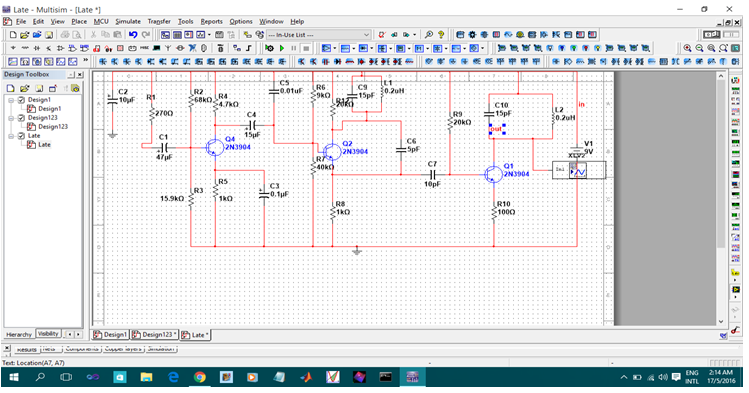Select the Q1 2N3904 transistor
Image resolution: width=749 pixels, height=393 pixels.
tap(493, 174)
